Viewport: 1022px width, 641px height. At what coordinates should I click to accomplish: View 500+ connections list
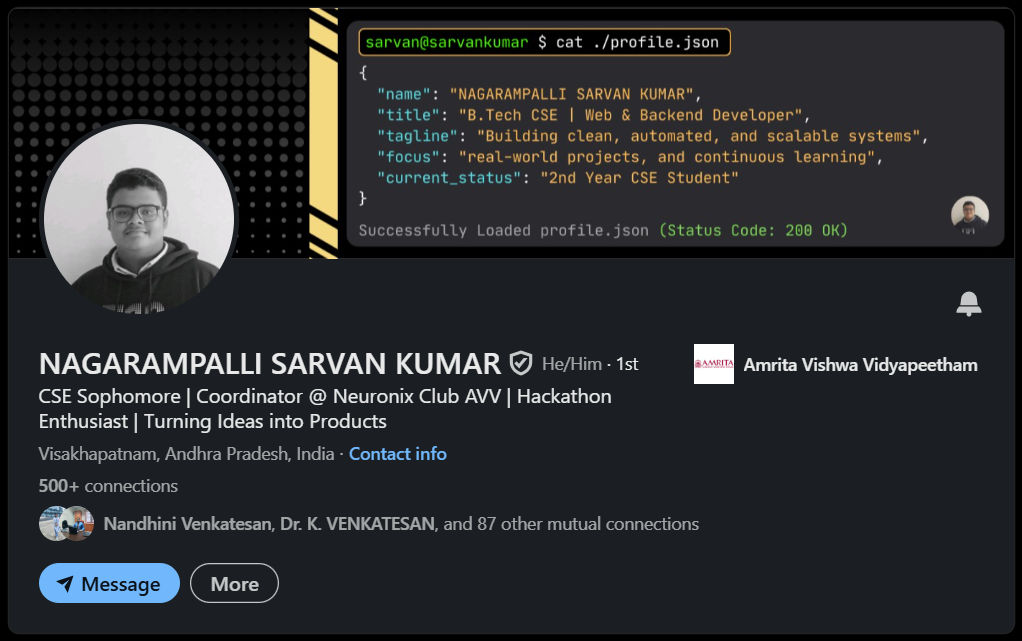pos(108,486)
